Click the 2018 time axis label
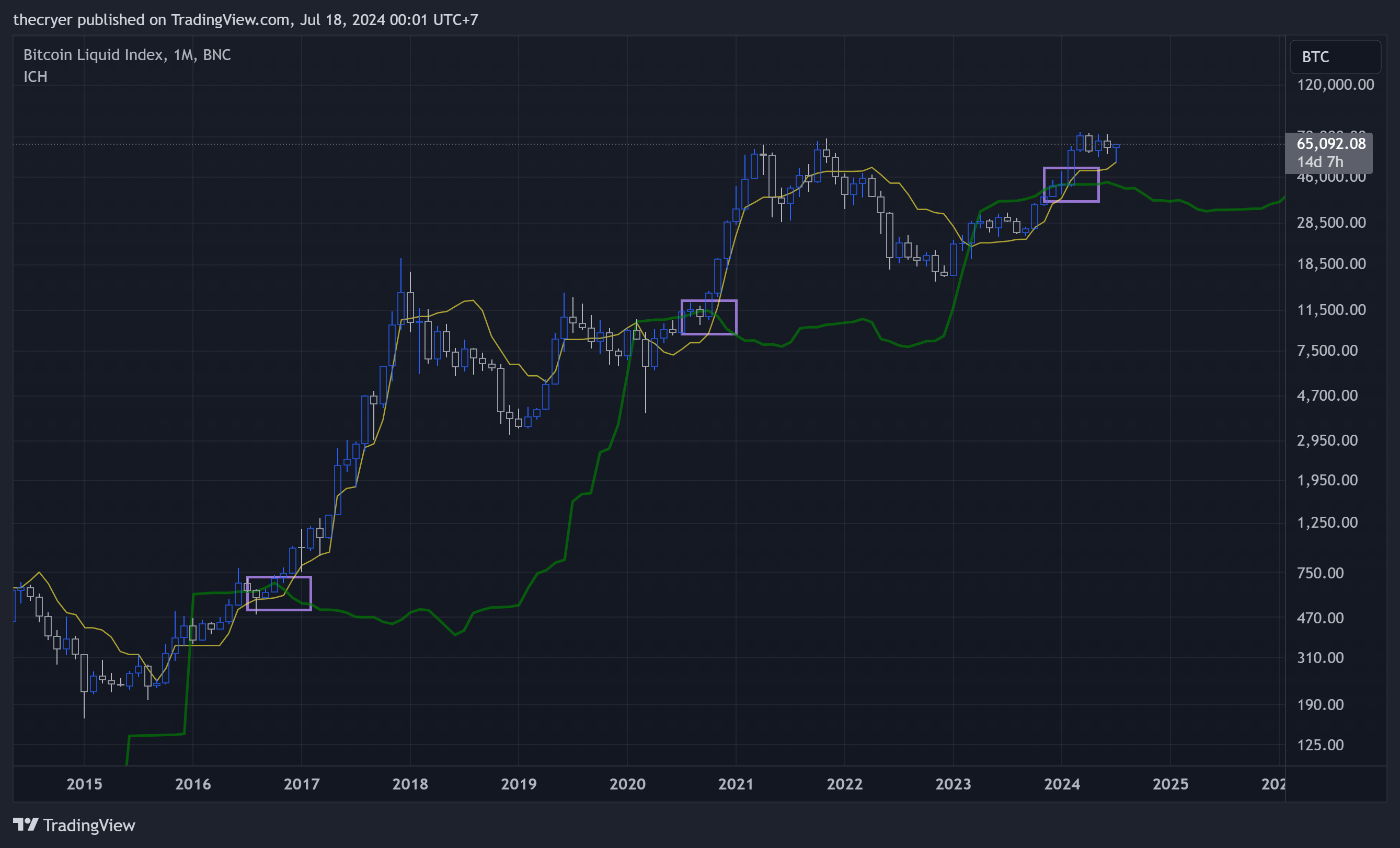Screen dimensions: 1400x848 tap(410, 784)
